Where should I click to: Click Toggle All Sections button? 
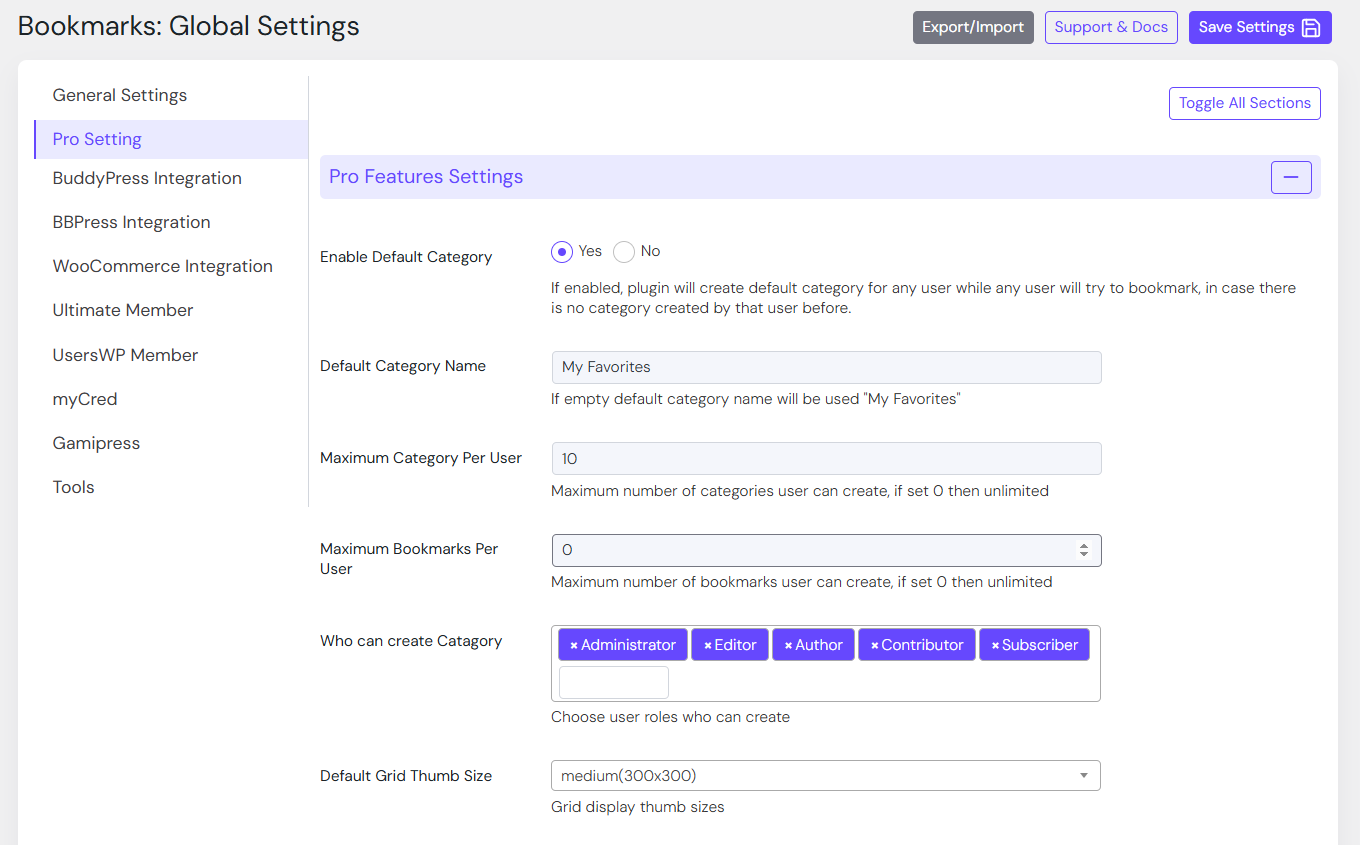(x=1244, y=103)
